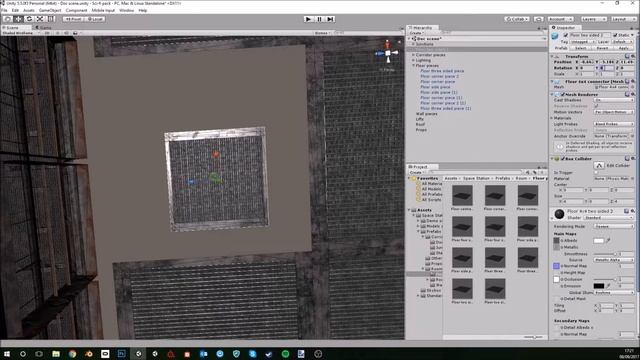Click the Position X input field
Screen dimensions: 640x360
point(587,62)
